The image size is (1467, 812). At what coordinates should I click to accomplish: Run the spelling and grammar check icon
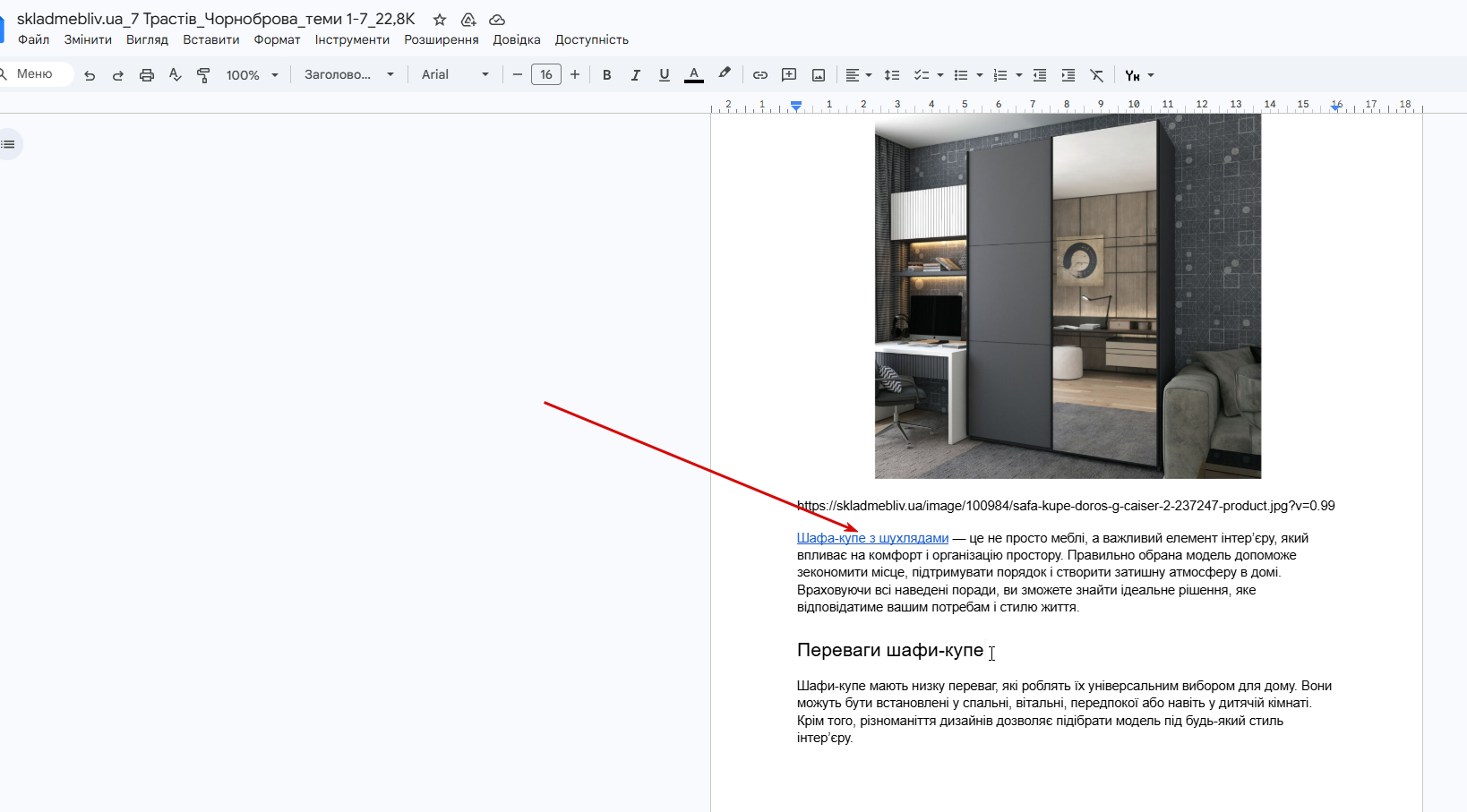click(x=176, y=75)
